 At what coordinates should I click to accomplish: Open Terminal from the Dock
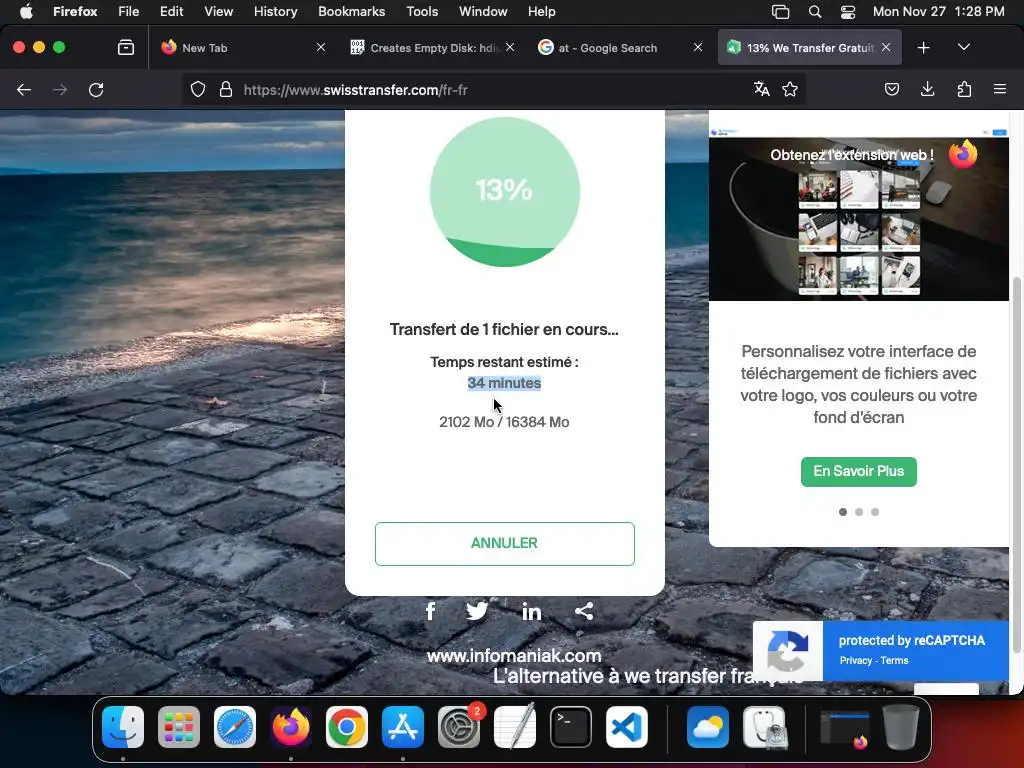(x=571, y=727)
